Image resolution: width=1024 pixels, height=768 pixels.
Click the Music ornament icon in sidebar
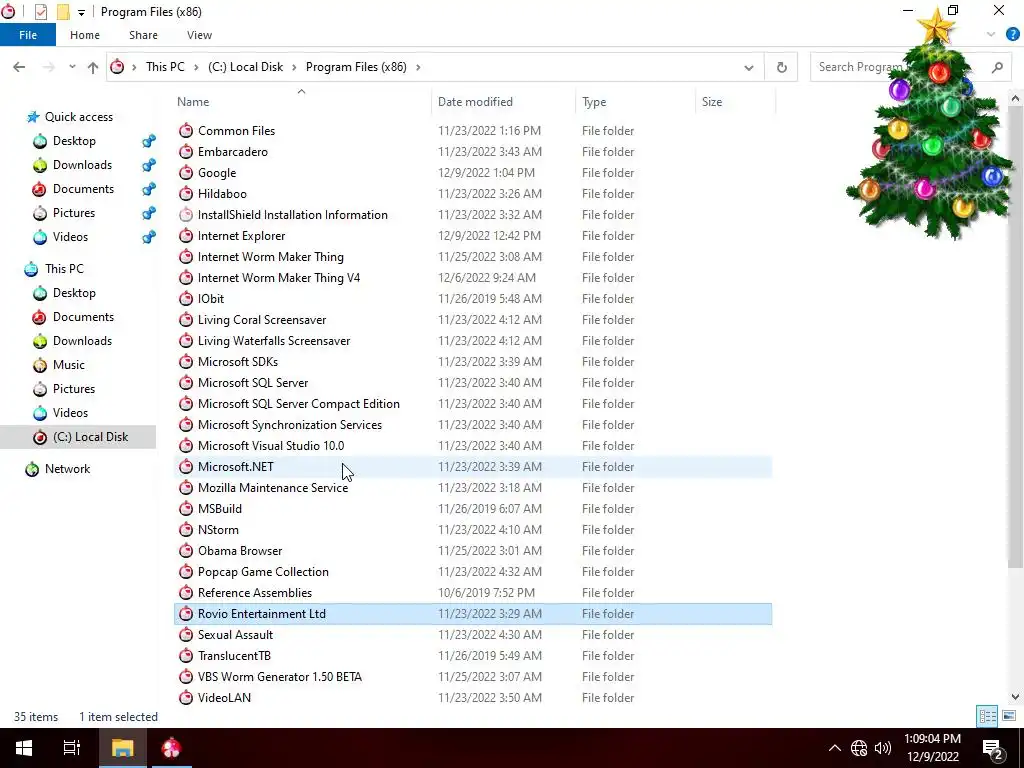40,365
